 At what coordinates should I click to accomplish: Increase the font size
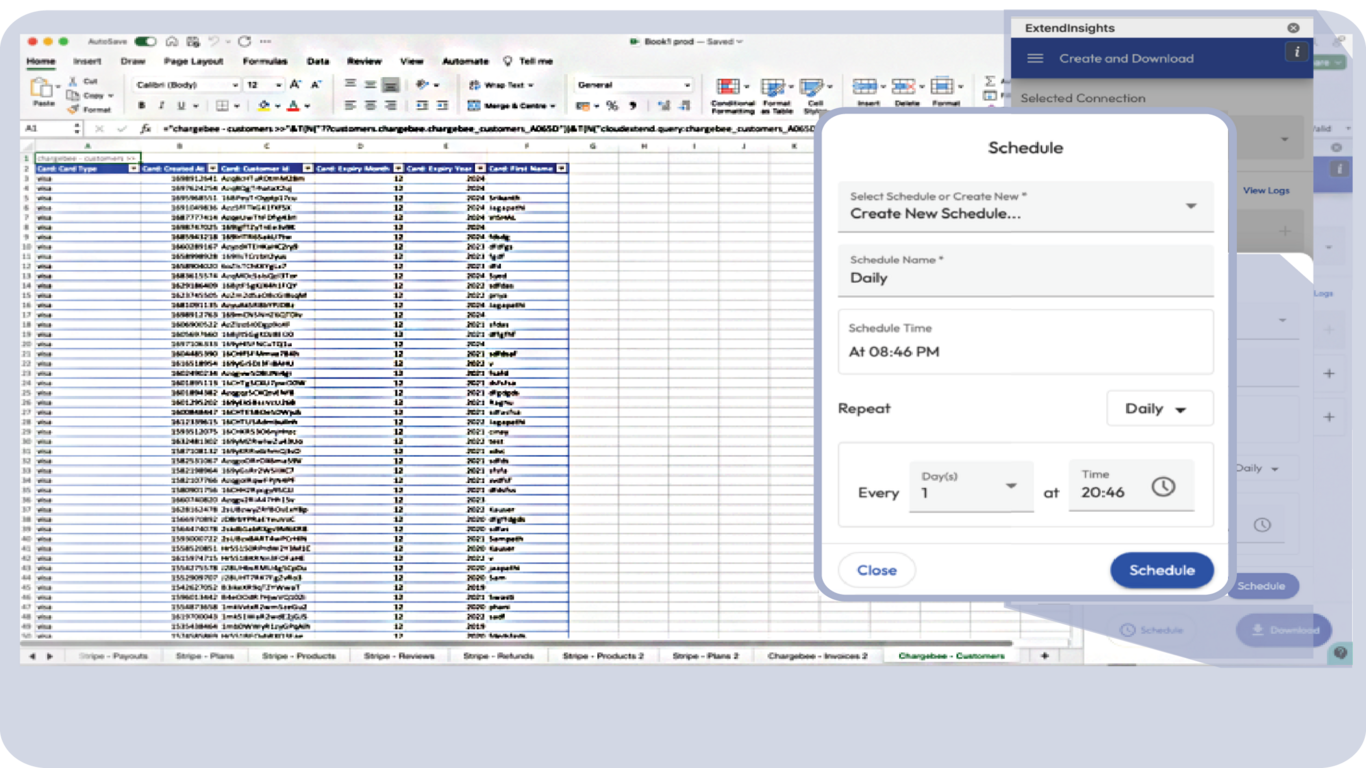pos(296,85)
